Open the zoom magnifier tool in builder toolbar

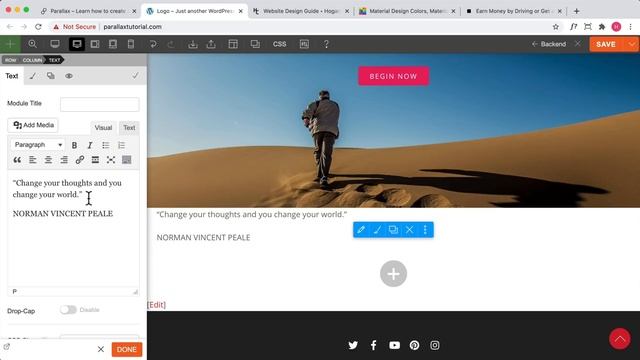[32, 44]
